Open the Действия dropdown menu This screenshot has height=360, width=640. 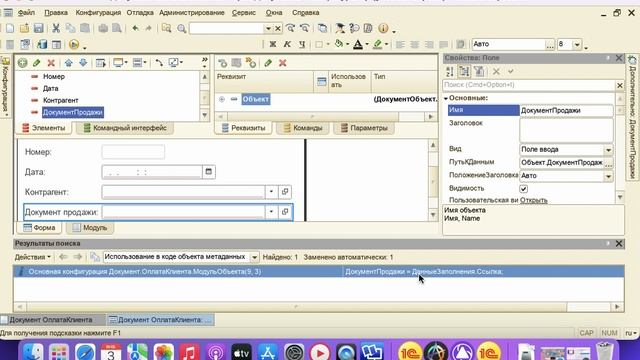[x=33, y=257]
